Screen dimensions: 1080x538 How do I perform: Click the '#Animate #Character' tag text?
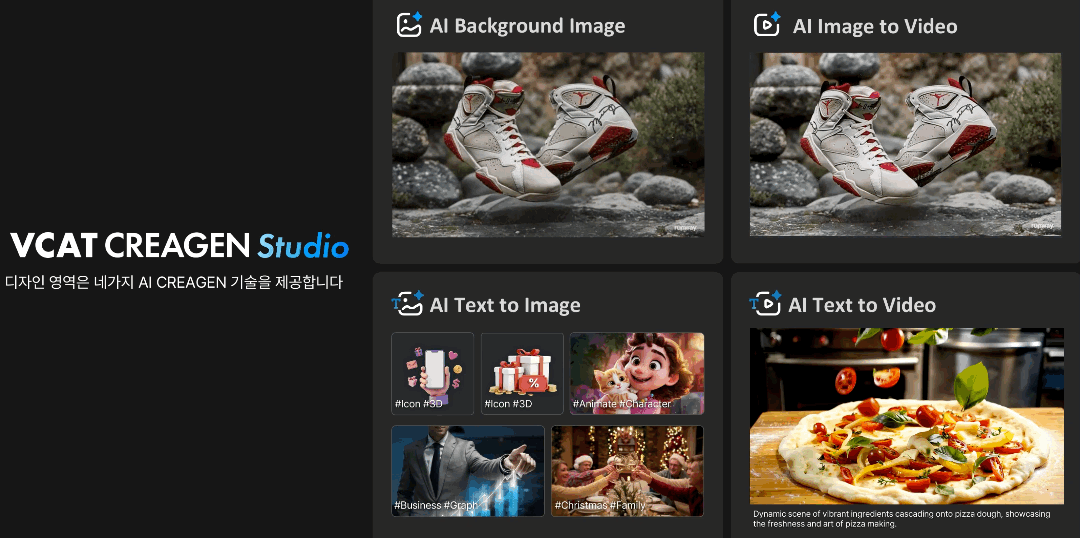(x=622, y=404)
